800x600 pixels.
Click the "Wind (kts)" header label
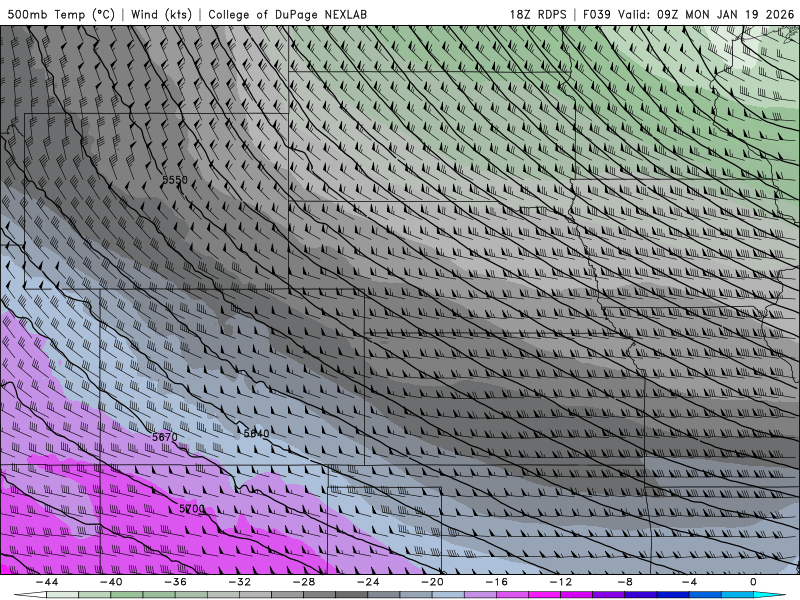[161, 14]
